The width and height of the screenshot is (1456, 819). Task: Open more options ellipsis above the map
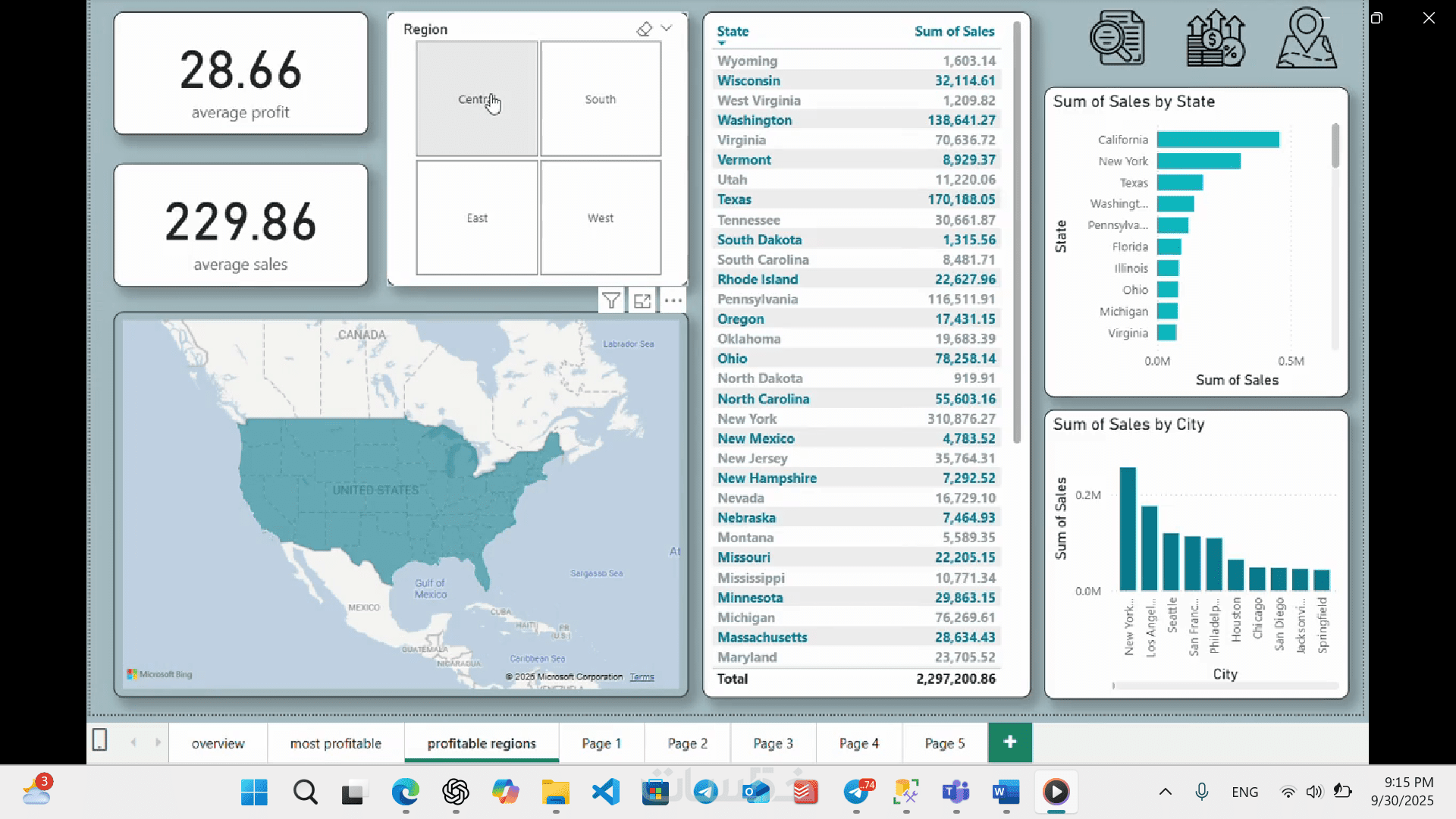pos(673,301)
